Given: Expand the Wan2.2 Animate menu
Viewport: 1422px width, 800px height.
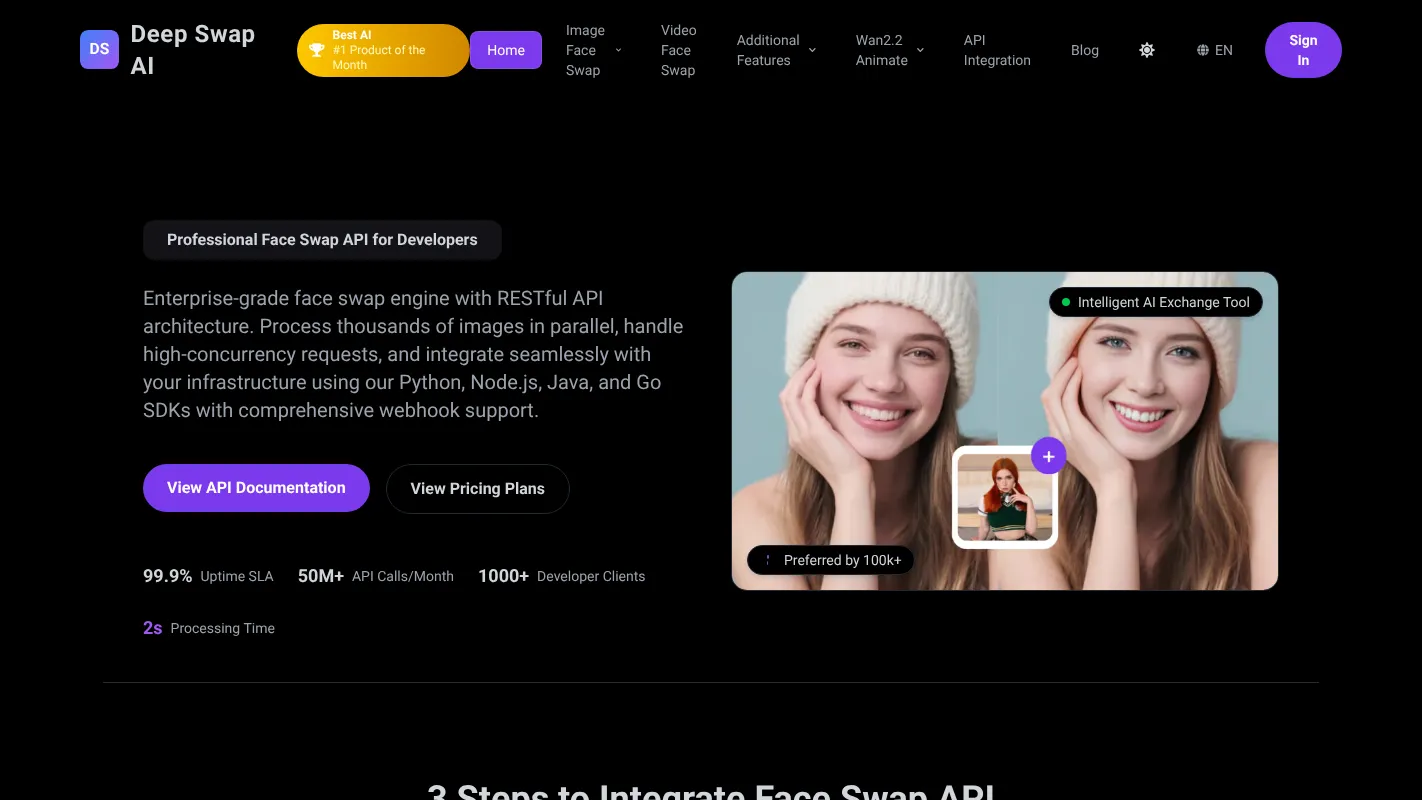Looking at the screenshot, I should tap(886, 49).
